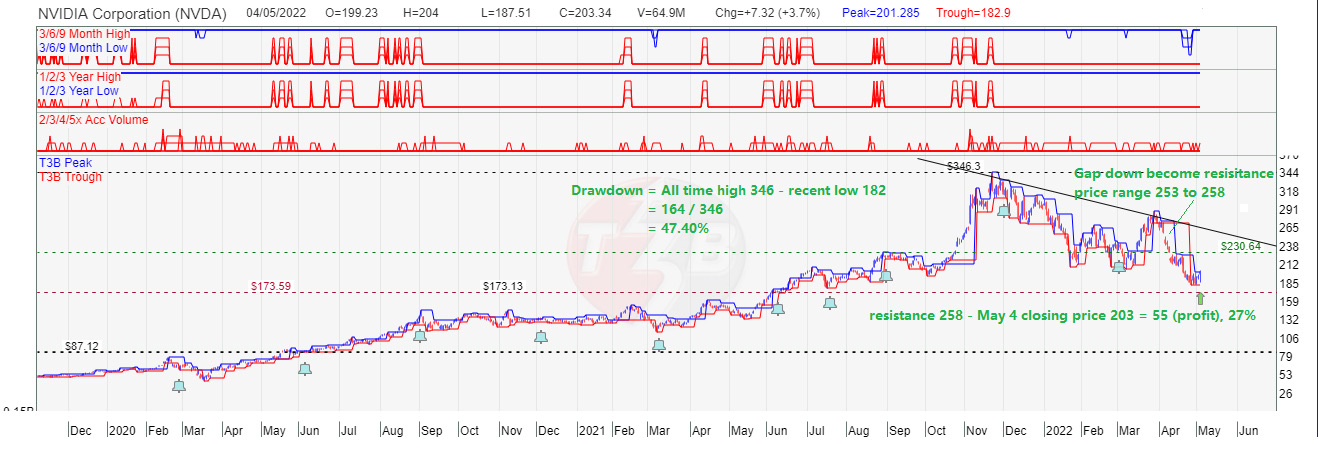Select the 3/6/9 Month Low legend label
The width and height of the screenshot is (1318, 453).
pyautogui.click(x=83, y=47)
